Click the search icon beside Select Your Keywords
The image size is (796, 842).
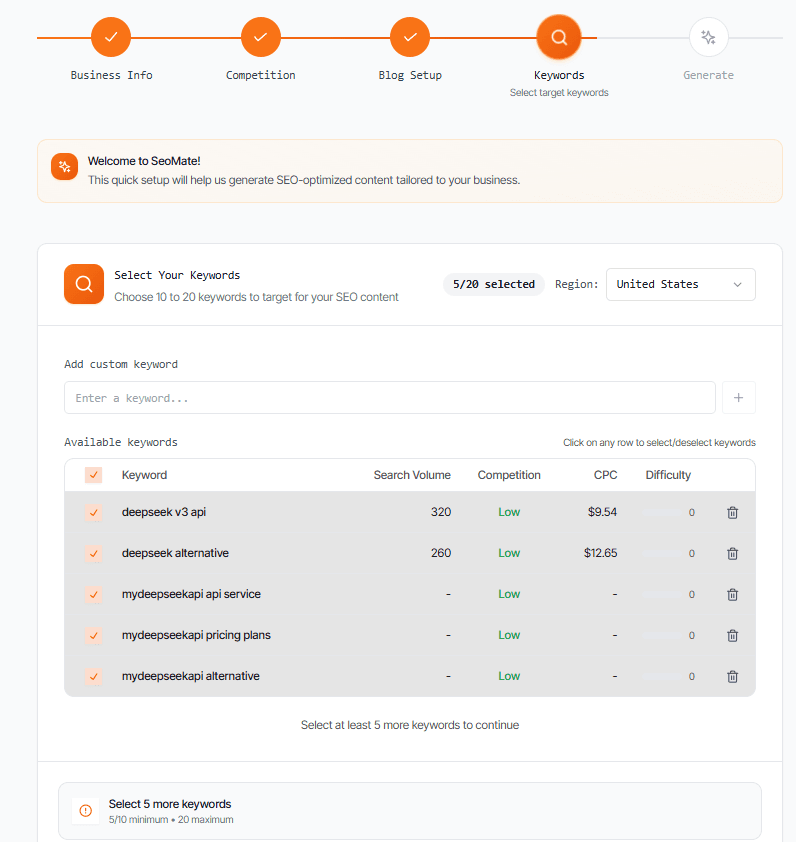[x=83, y=284]
